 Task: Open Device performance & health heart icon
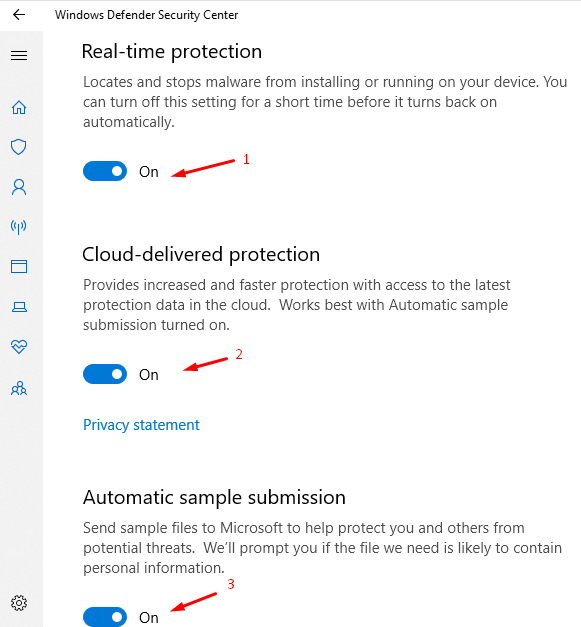[19, 346]
